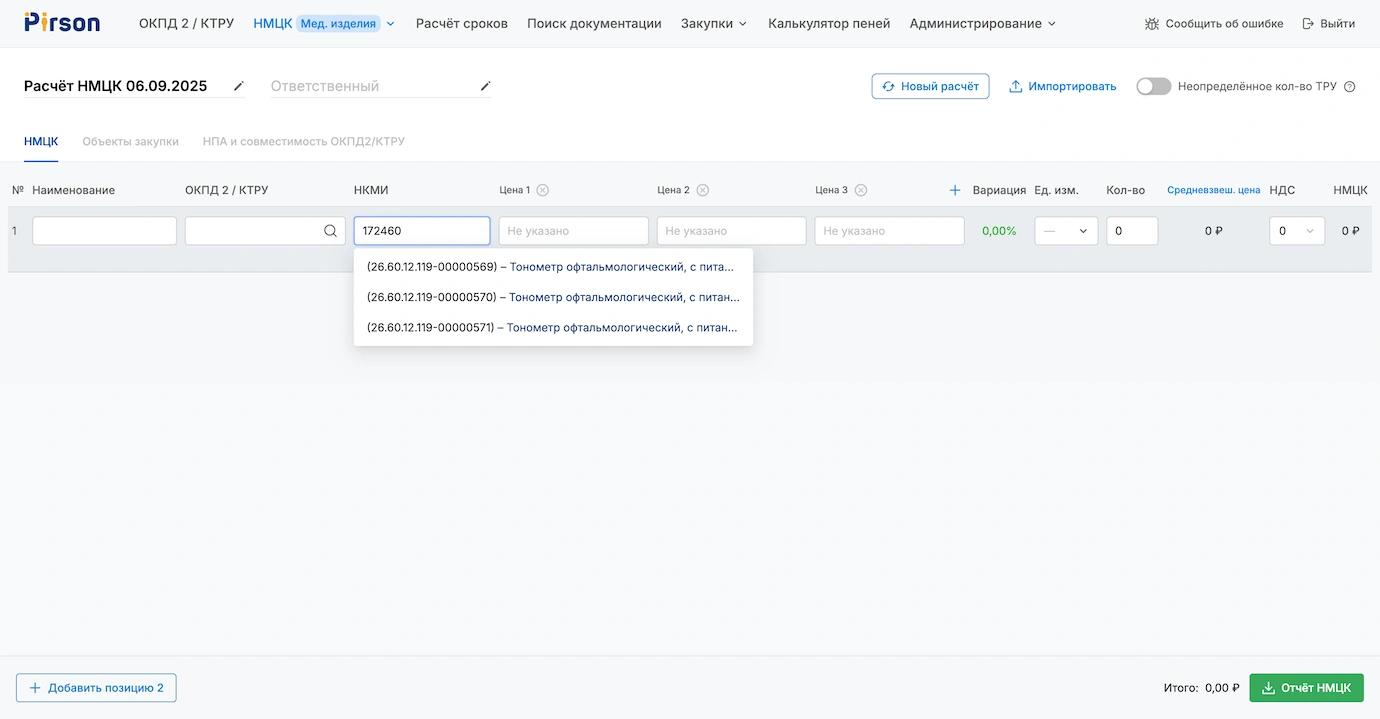Viewport: 1380px width, 719px height.
Task: Switch to Объекты закупки tab
Action: [130, 141]
